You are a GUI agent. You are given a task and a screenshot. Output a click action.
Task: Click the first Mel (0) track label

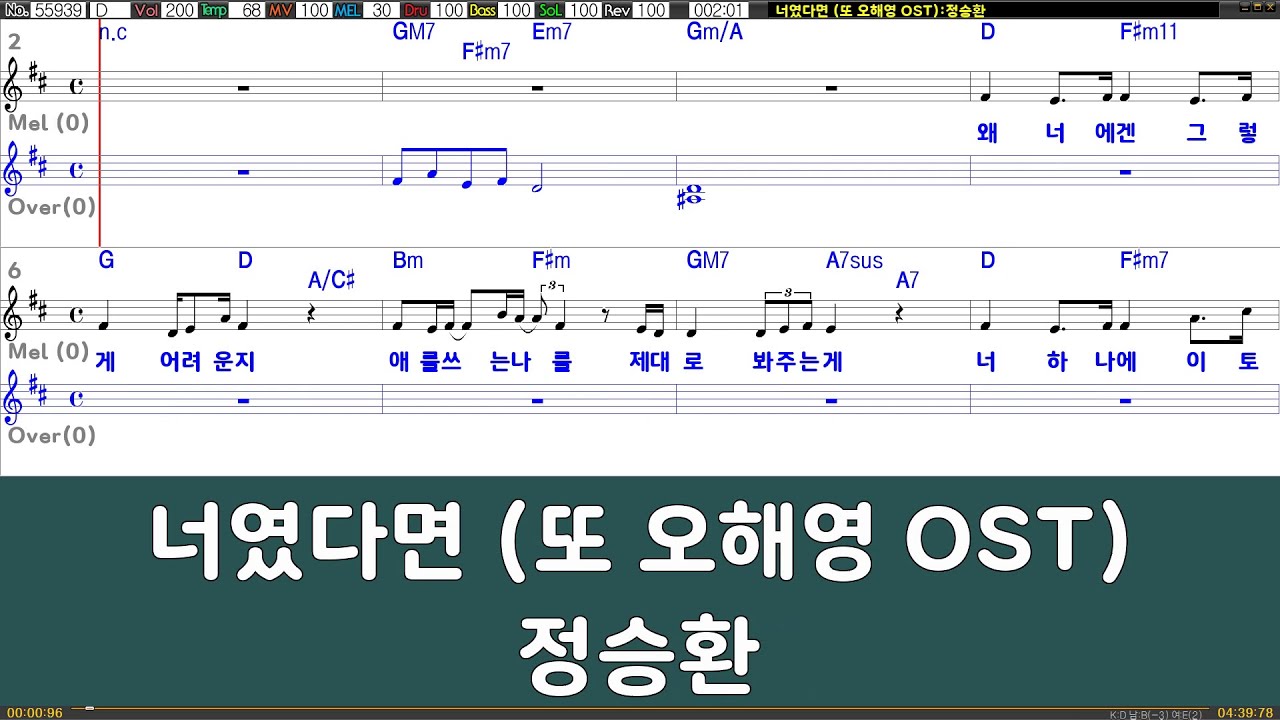pyautogui.click(x=48, y=123)
